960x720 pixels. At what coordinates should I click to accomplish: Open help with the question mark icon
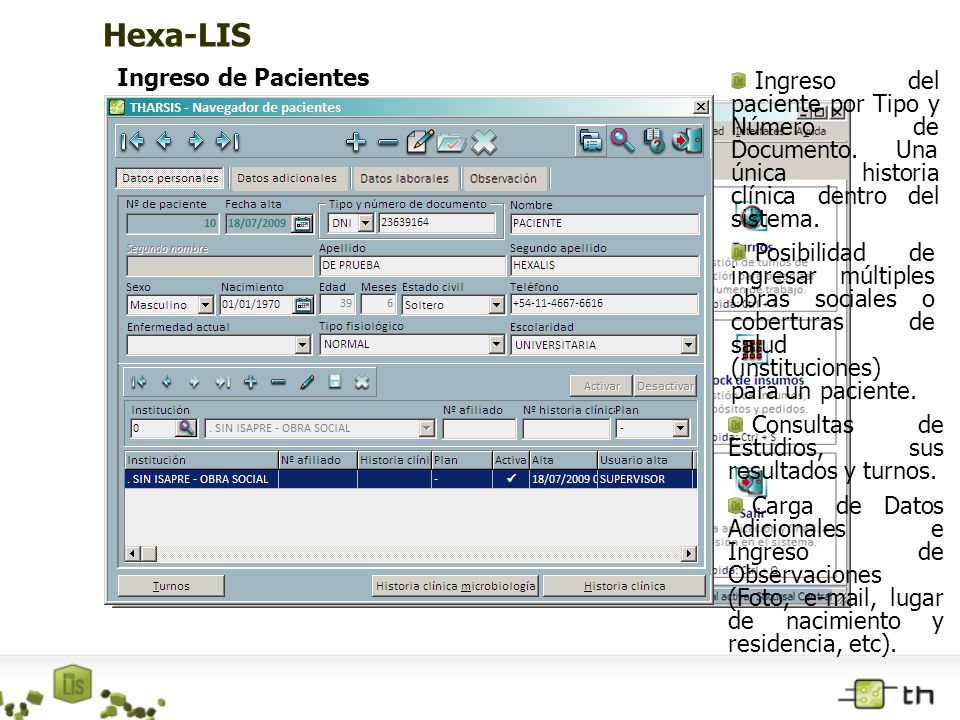click(x=654, y=141)
